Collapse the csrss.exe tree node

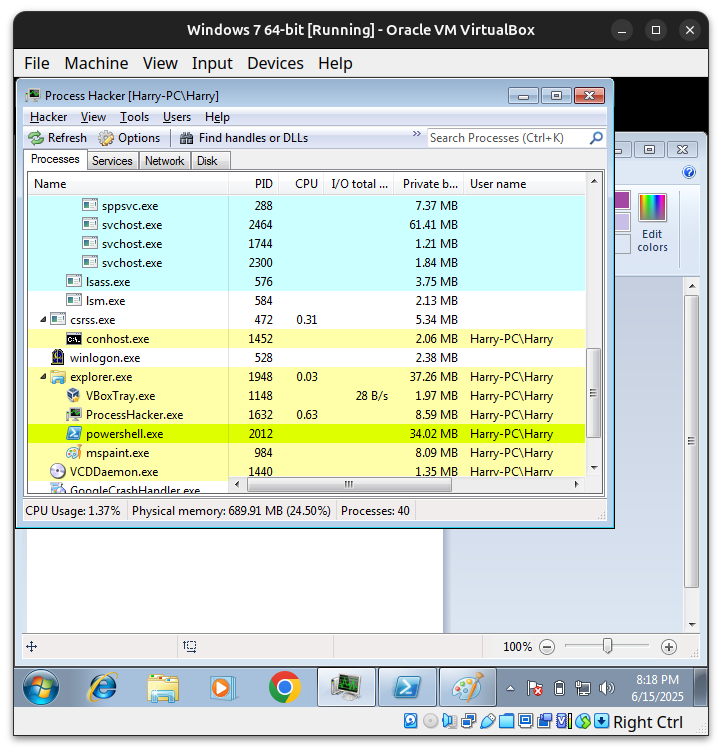[43, 319]
